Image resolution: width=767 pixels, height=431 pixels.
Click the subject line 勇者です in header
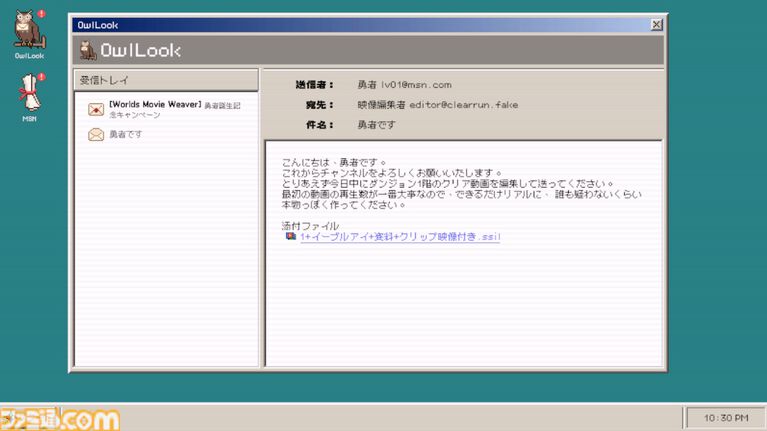coord(376,125)
